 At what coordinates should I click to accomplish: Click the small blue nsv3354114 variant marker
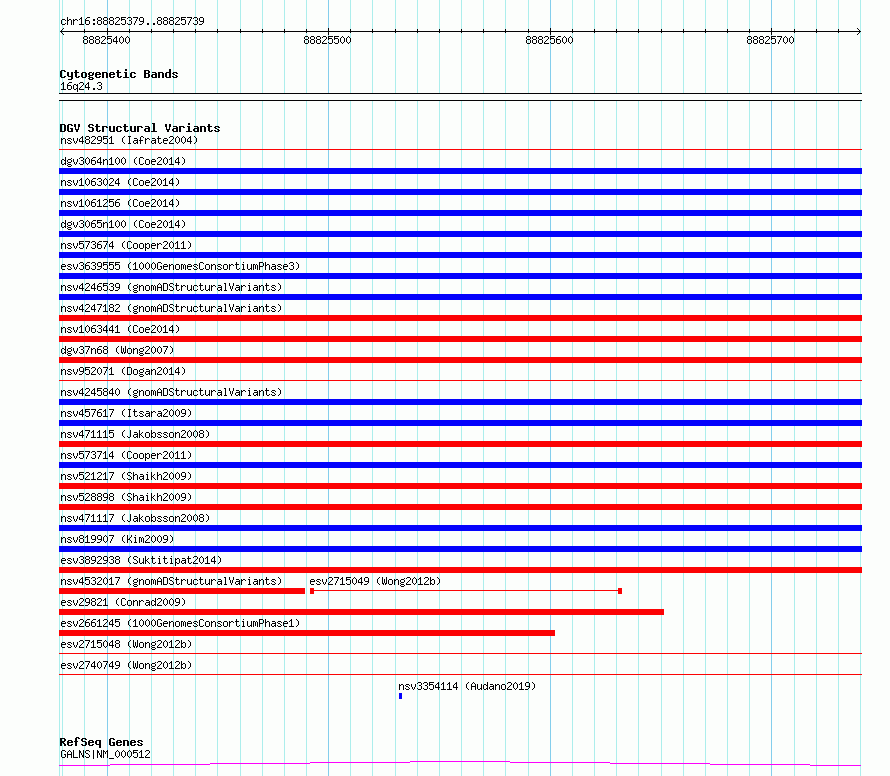click(400, 696)
